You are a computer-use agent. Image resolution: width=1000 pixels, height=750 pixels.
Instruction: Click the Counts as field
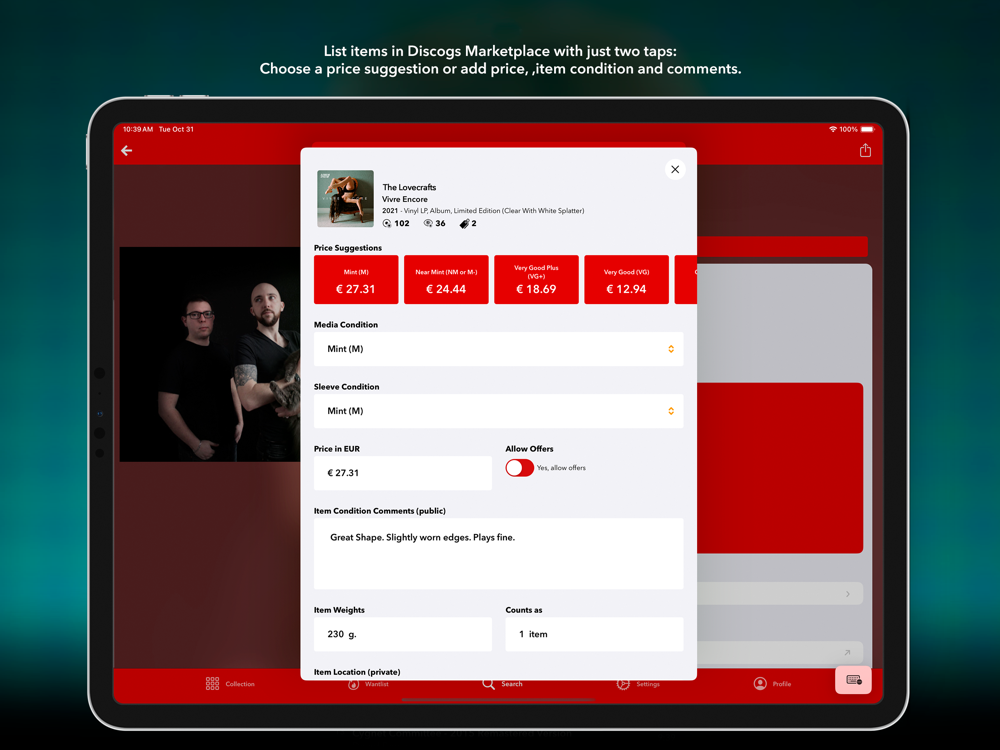tap(594, 634)
